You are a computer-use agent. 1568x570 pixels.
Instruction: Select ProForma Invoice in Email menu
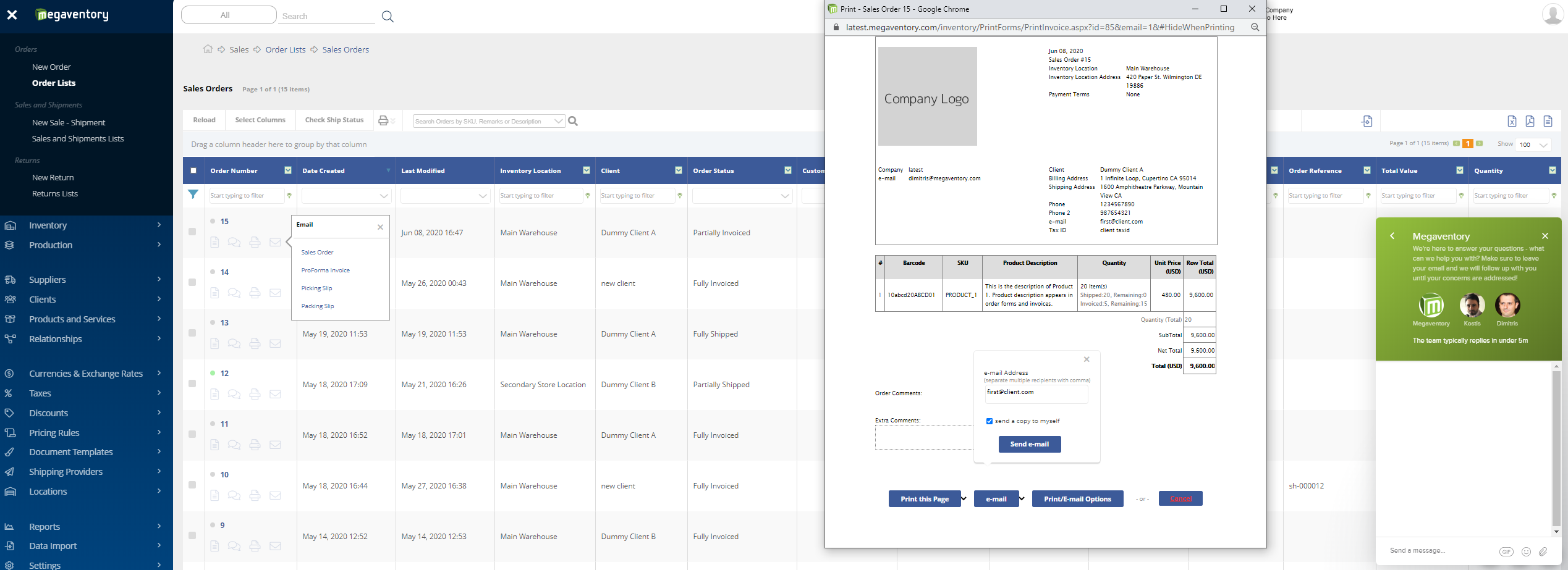pos(326,270)
